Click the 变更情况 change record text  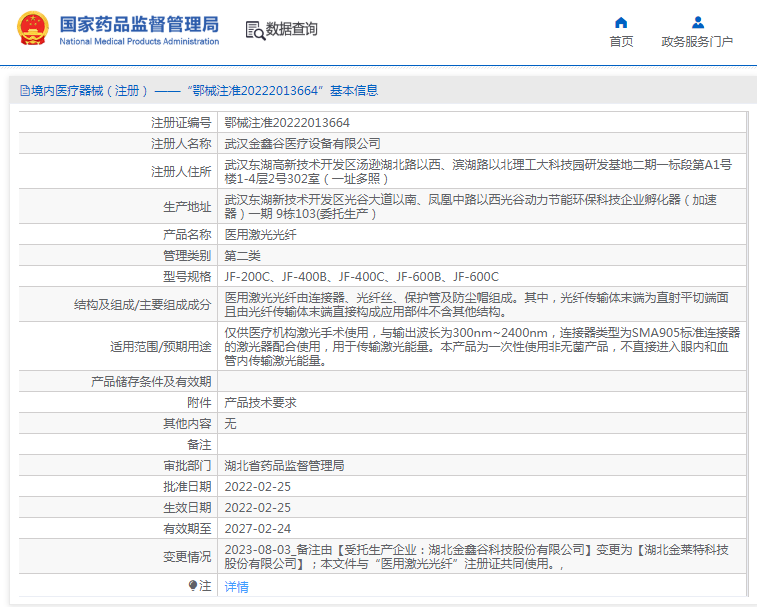tap(477, 556)
